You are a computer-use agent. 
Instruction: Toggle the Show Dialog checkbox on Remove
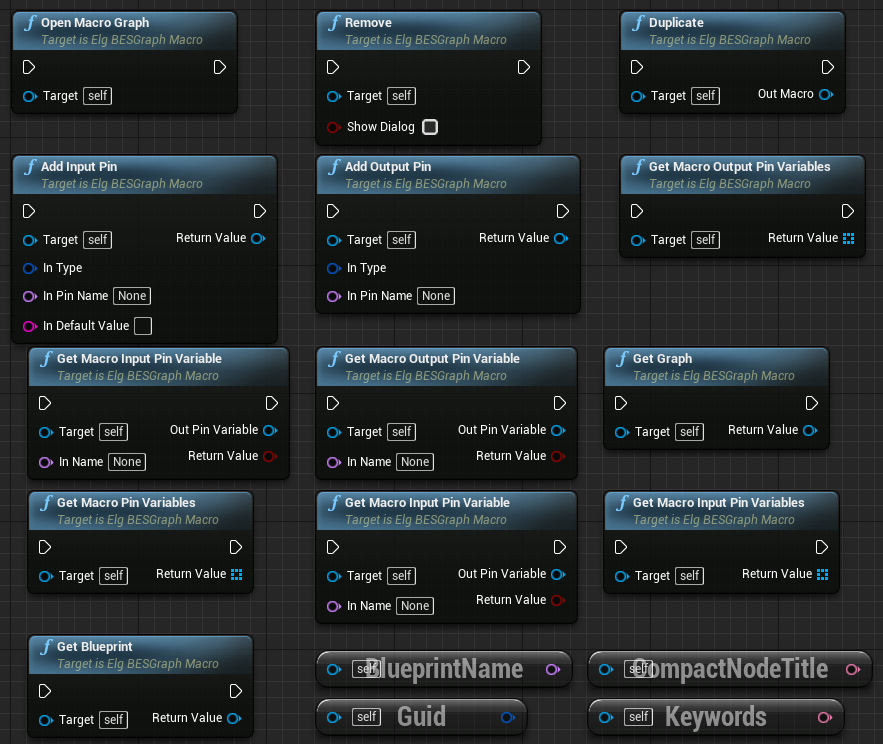click(x=430, y=127)
